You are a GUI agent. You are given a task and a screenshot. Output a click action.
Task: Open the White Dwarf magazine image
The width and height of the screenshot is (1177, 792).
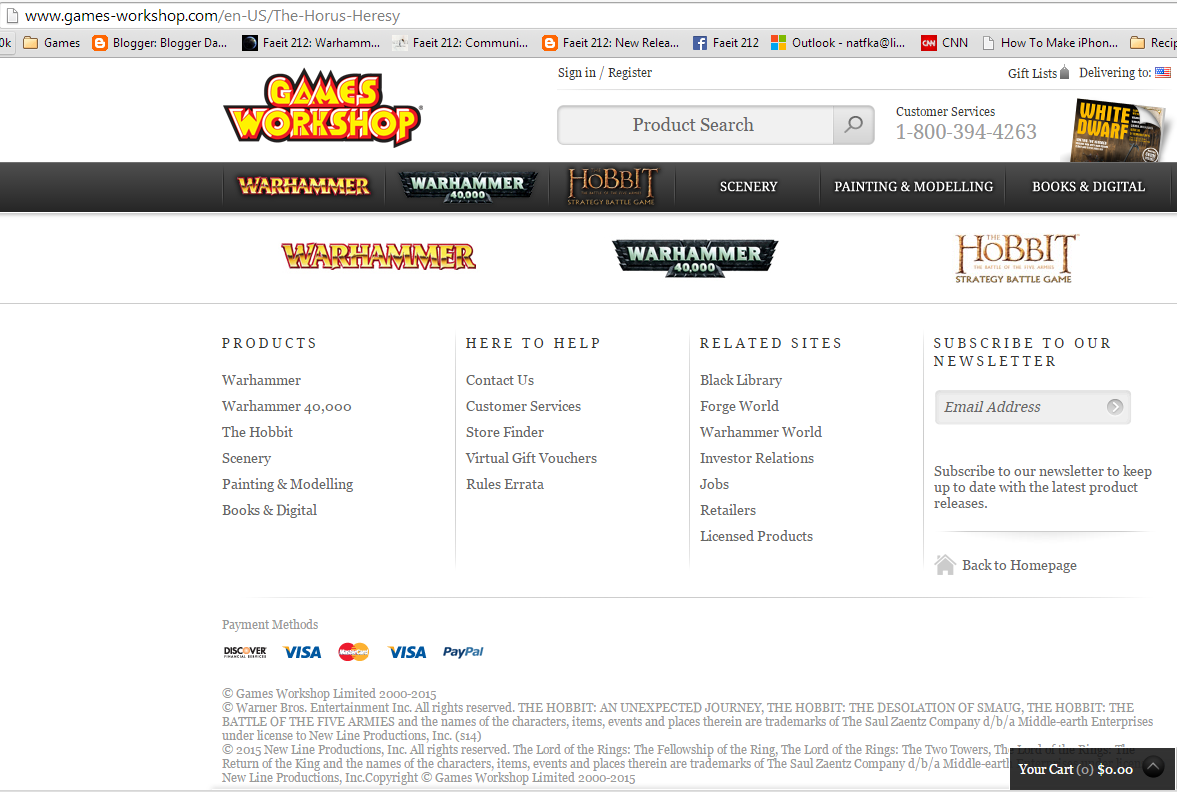coord(1118,131)
